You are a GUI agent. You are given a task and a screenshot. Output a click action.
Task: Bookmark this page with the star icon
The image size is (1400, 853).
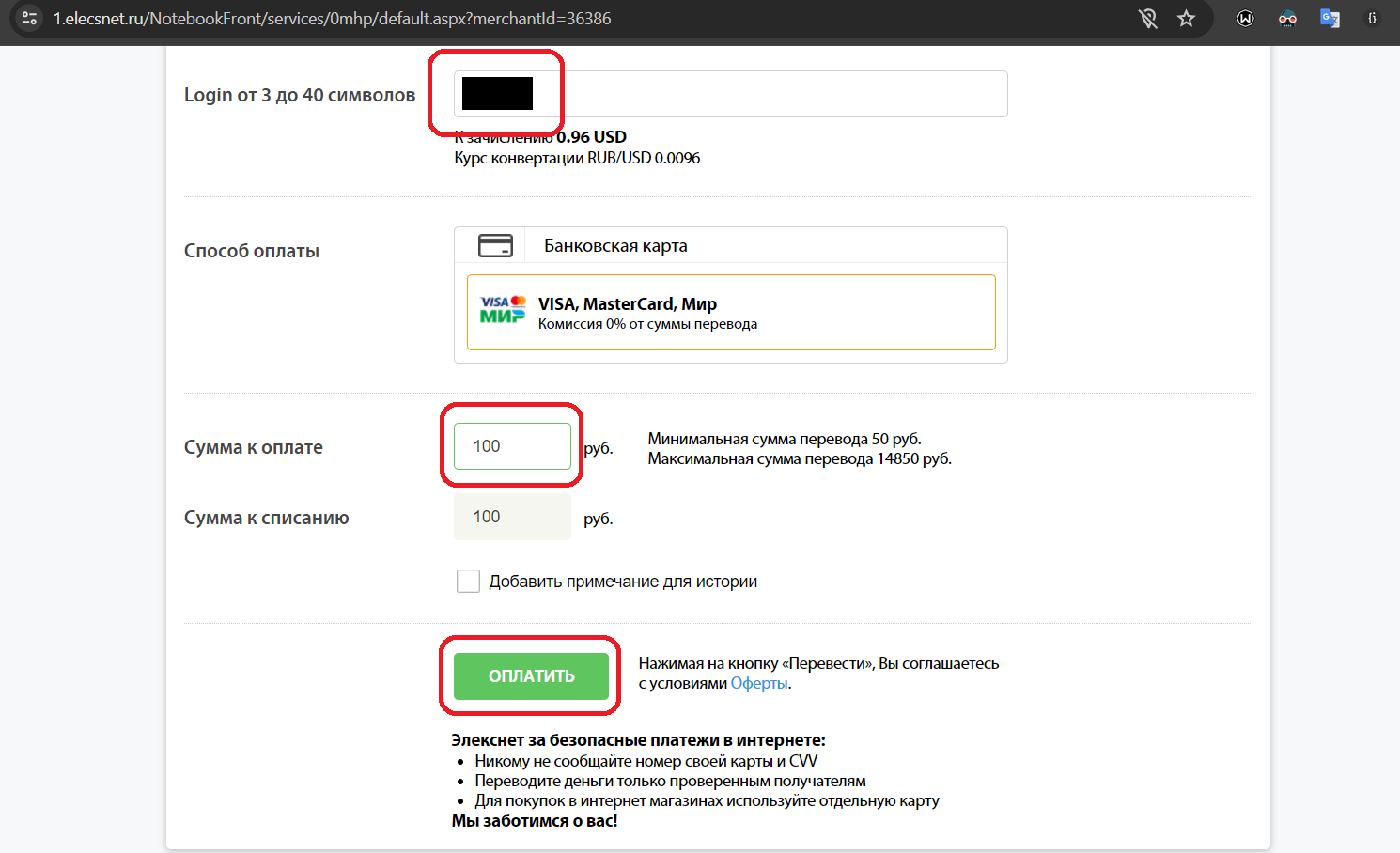pos(1186,18)
